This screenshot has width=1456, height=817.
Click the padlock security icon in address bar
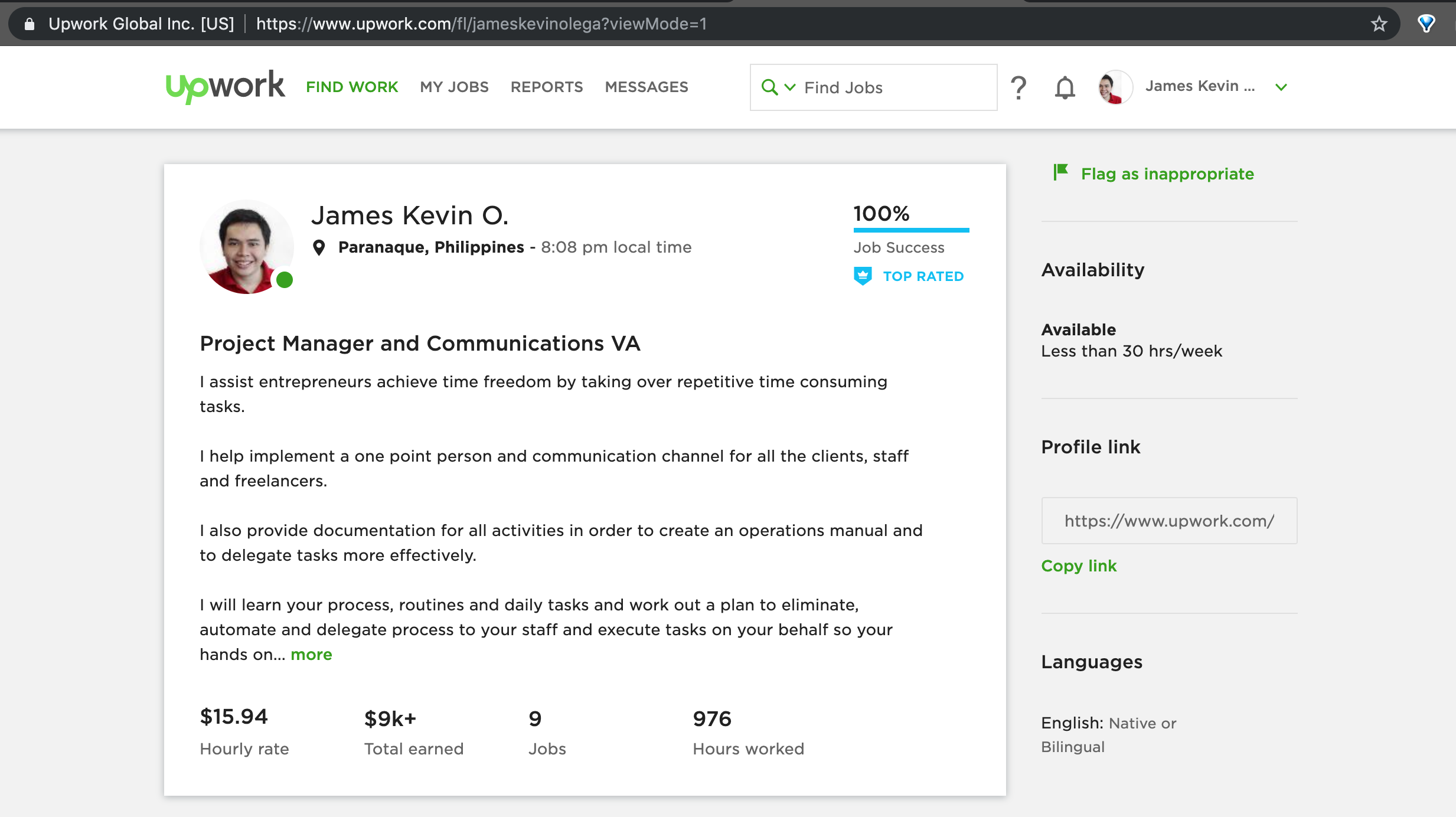tap(30, 24)
